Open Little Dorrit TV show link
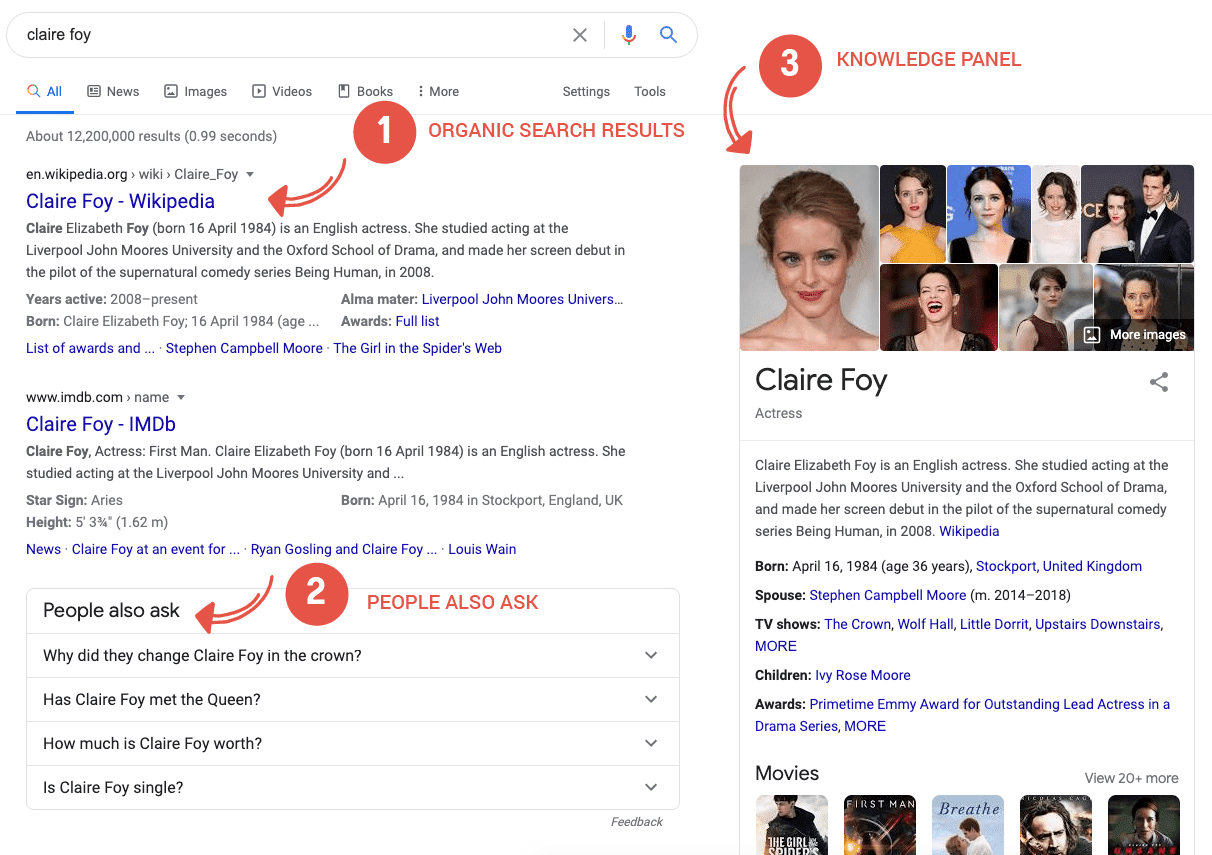The image size is (1212, 855). pyautogui.click(x=994, y=624)
